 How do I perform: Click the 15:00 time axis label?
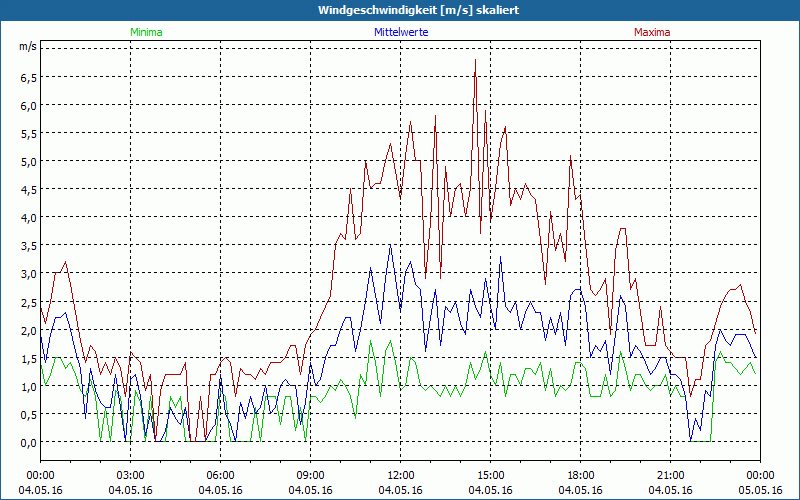click(490, 475)
